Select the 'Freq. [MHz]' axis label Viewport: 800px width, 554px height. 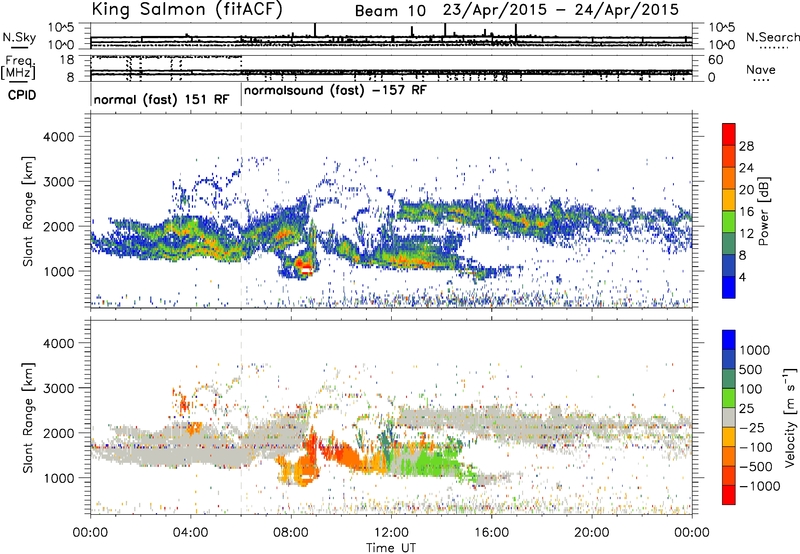click(19, 67)
